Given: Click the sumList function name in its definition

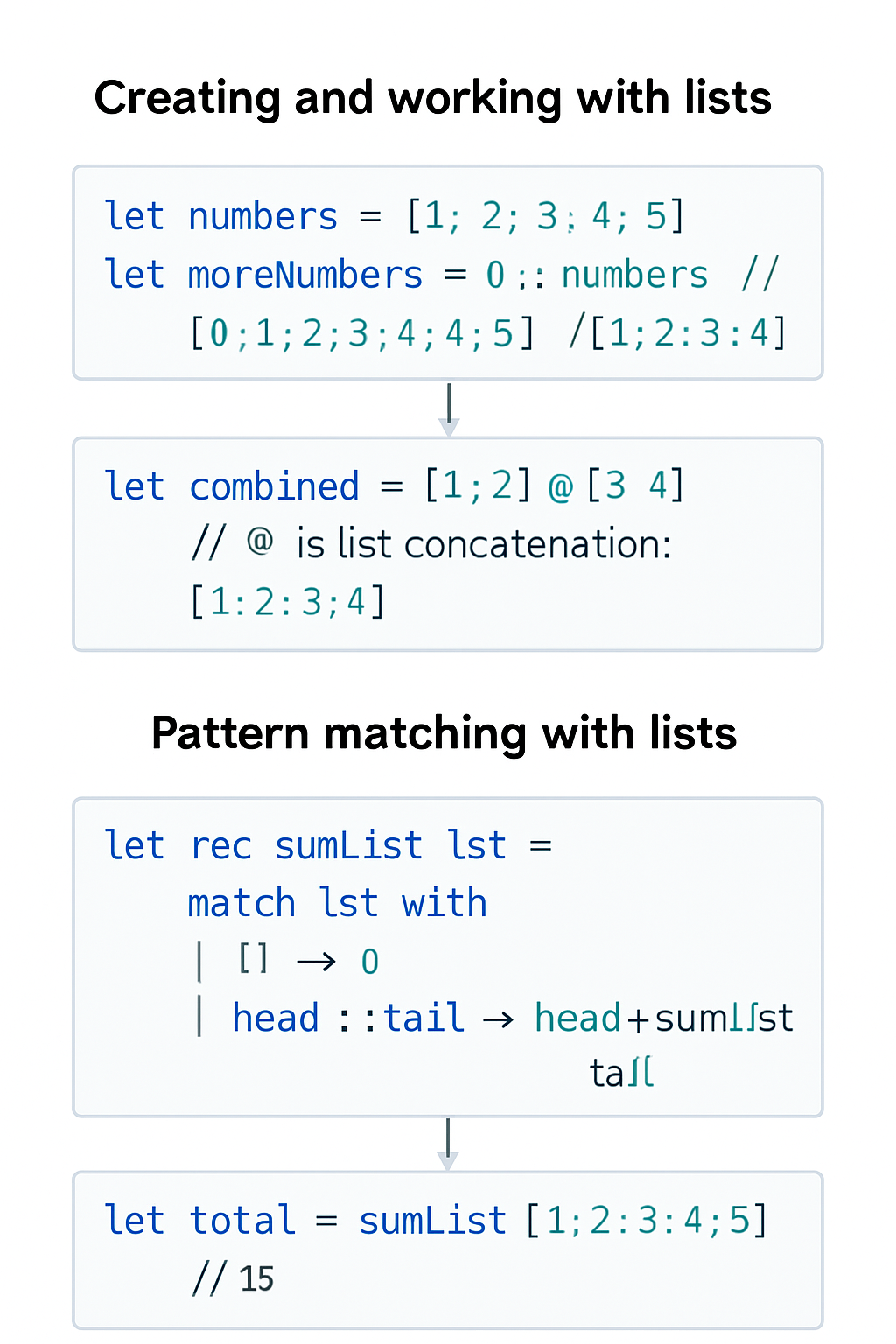Looking at the screenshot, I should pyautogui.click(x=348, y=846).
